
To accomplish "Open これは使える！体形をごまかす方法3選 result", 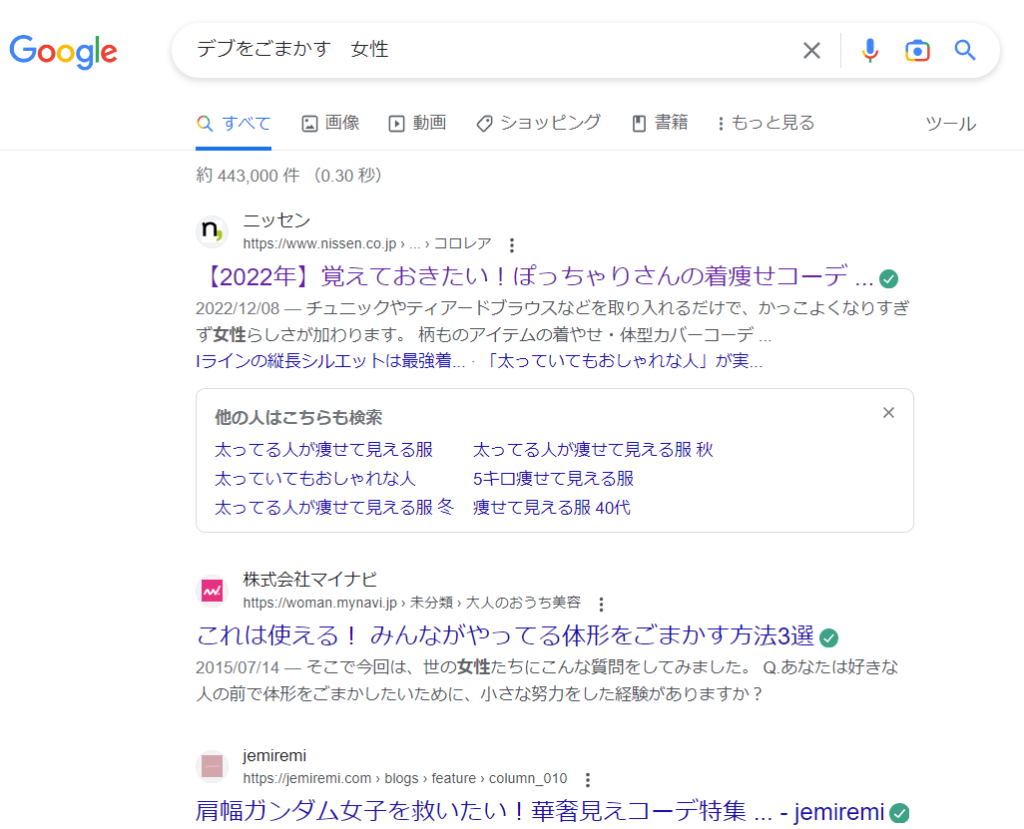I will (x=505, y=636).
